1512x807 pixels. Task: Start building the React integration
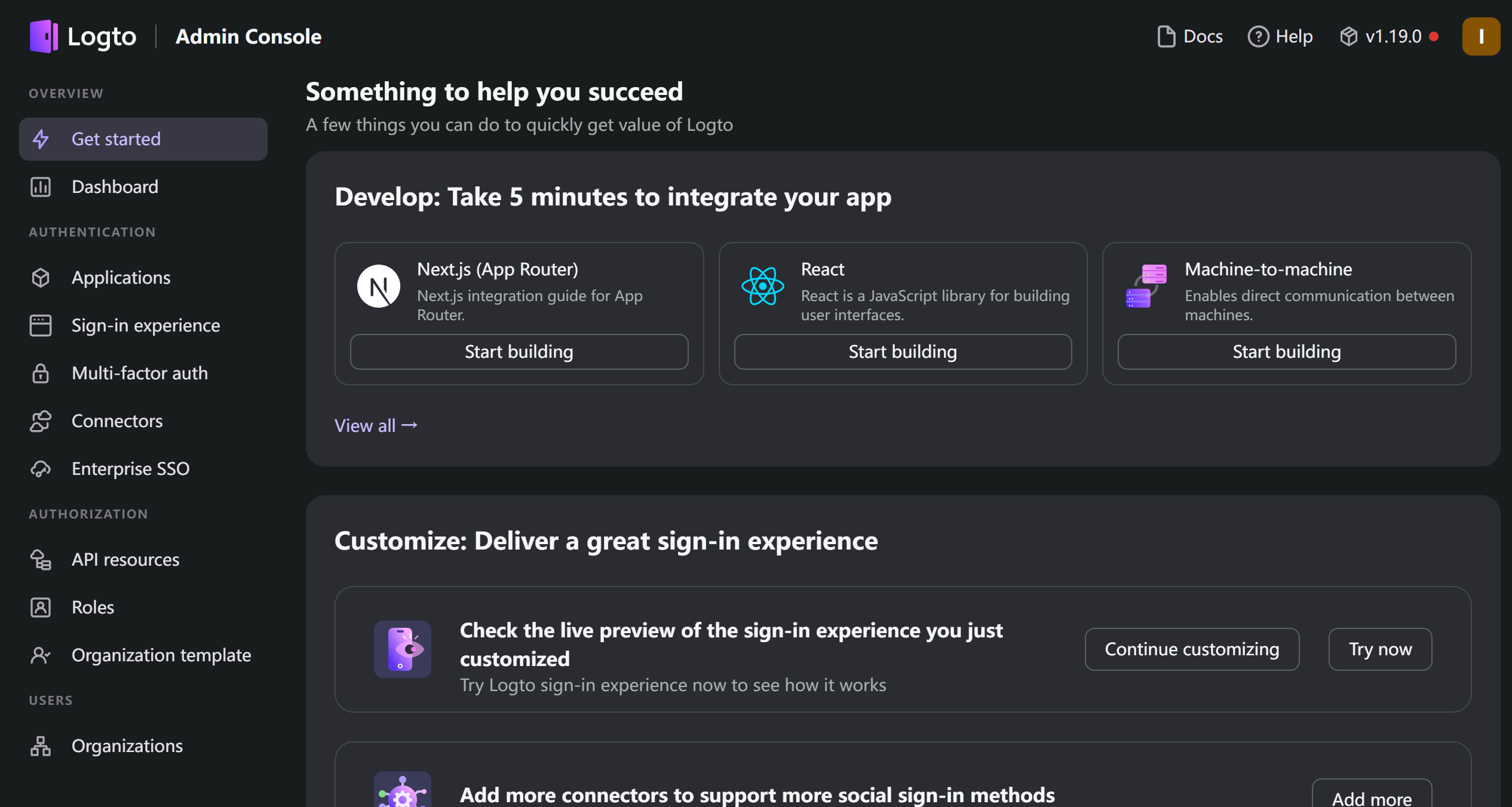[x=902, y=352]
